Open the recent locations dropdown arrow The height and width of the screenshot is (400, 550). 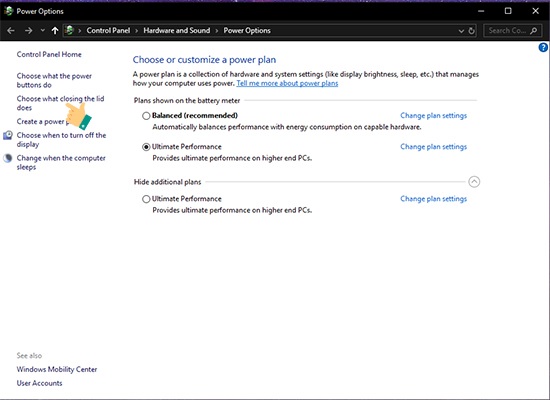(x=42, y=31)
